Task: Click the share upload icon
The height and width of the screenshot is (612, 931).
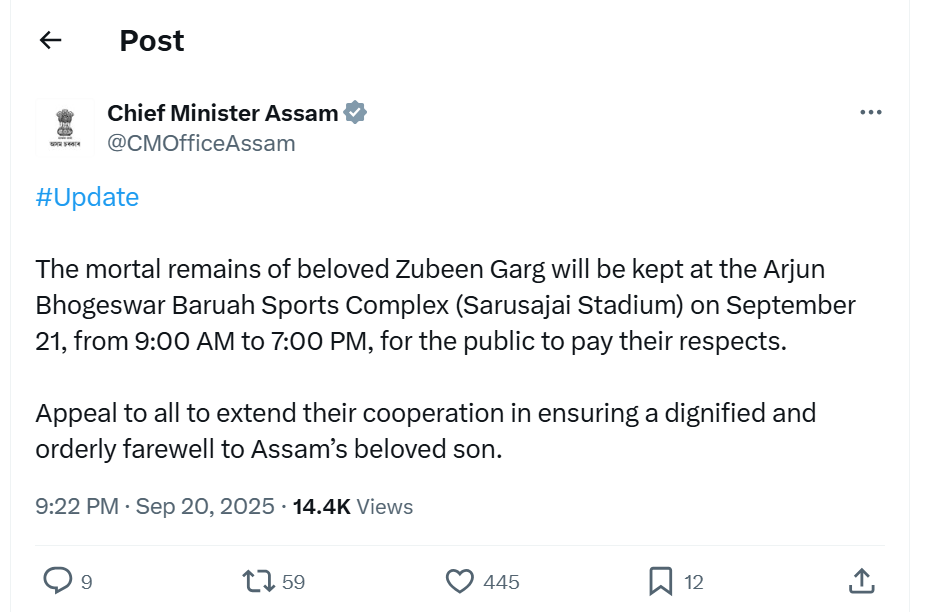Action: coord(861,580)
